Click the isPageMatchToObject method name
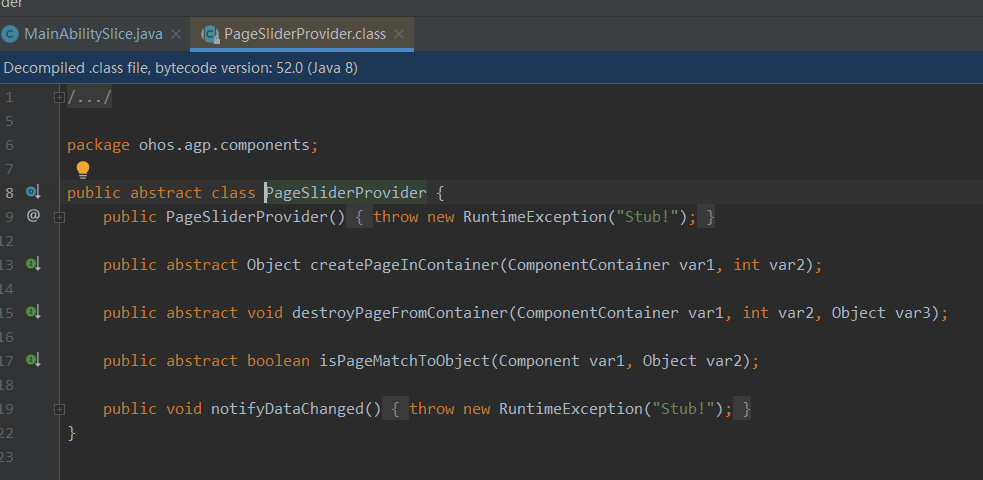This screenshot has height=480, width=983. click(404, 361)
